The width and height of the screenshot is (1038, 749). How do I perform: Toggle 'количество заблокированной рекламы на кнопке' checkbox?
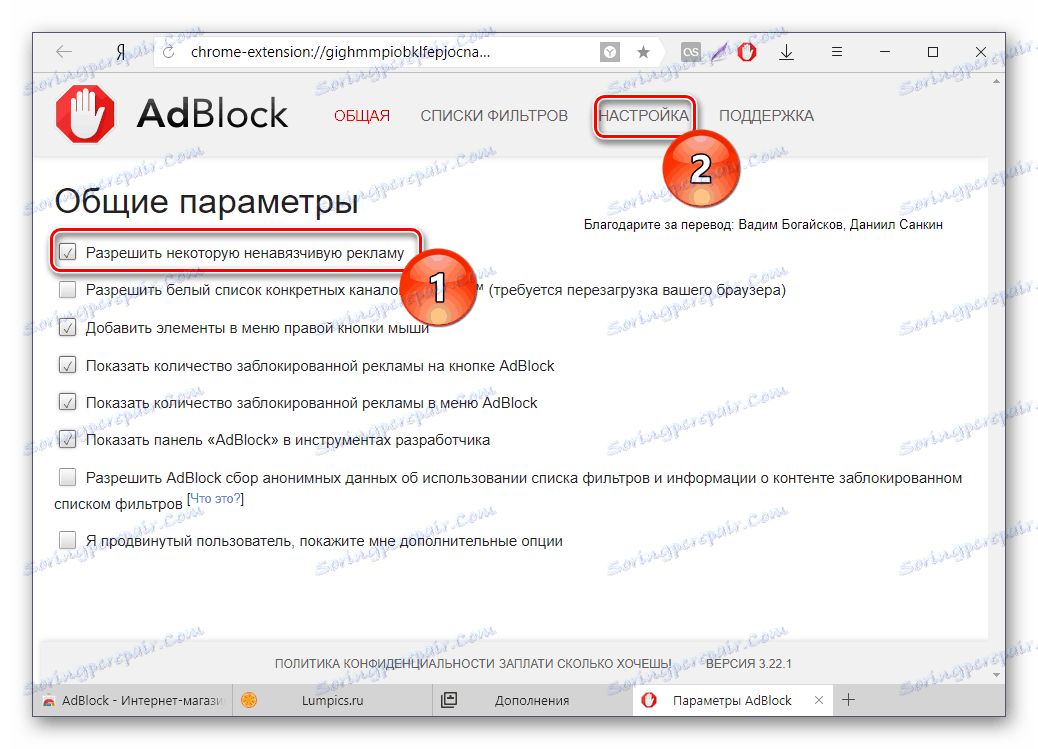[68, 365]
